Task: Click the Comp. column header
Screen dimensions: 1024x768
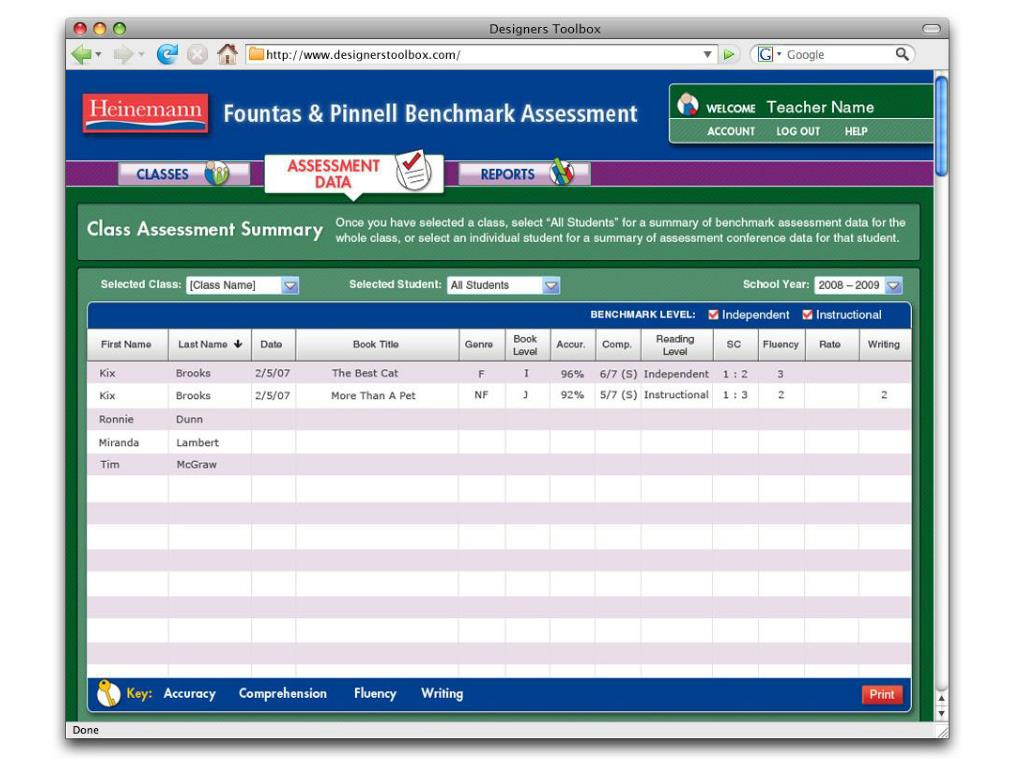Action: tap(617, 344)
